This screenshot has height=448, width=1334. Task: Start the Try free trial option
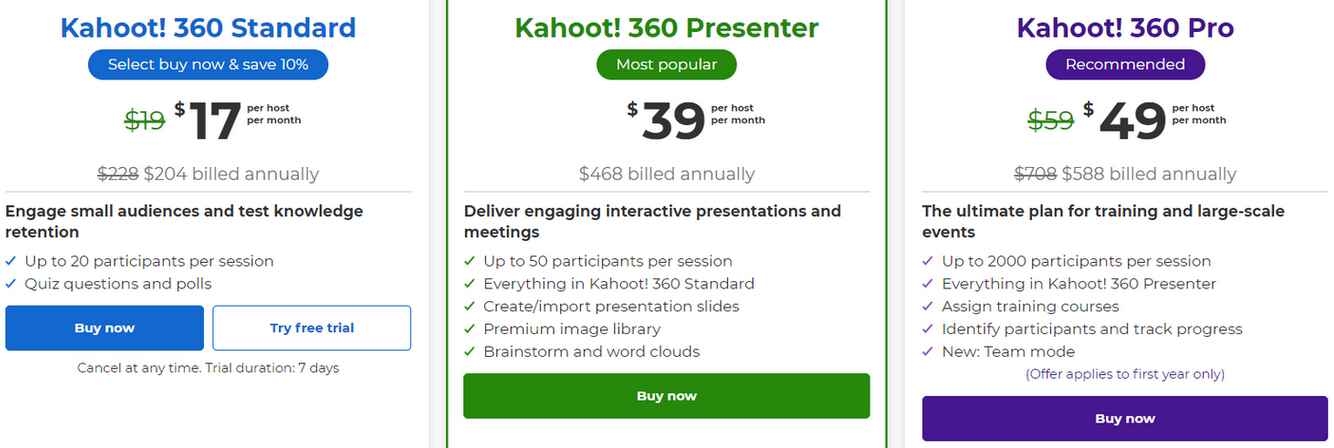click(x=312, y=328)
